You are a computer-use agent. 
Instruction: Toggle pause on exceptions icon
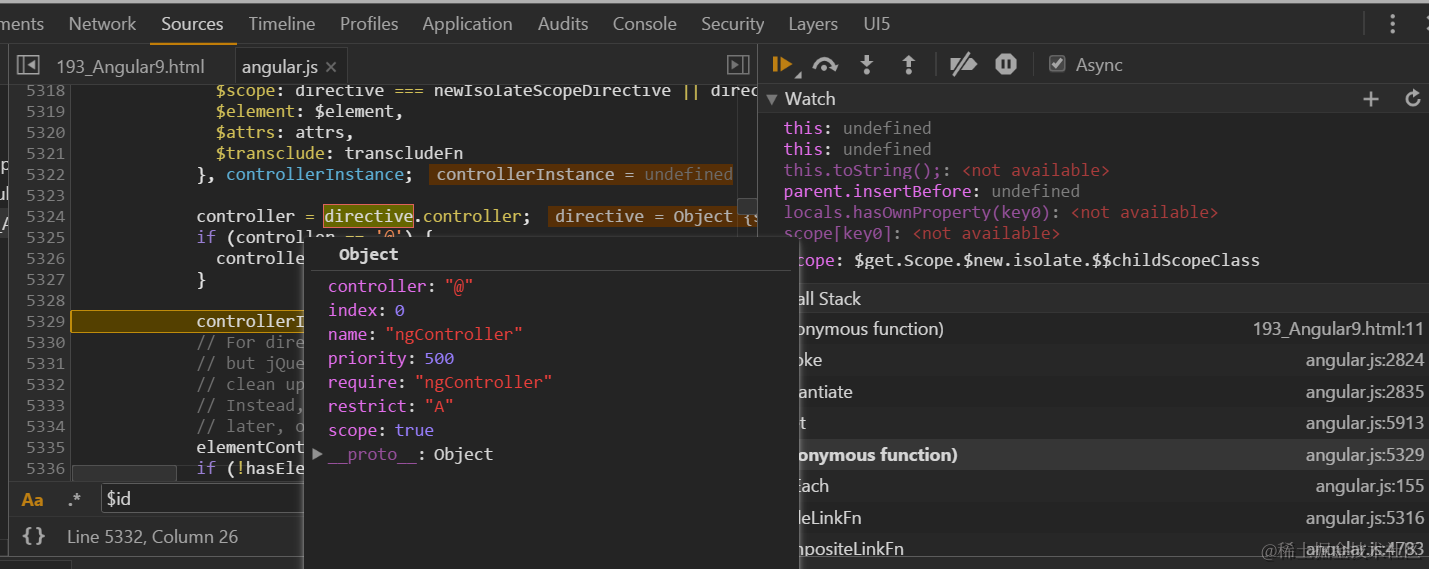(x=1006, y=64)
